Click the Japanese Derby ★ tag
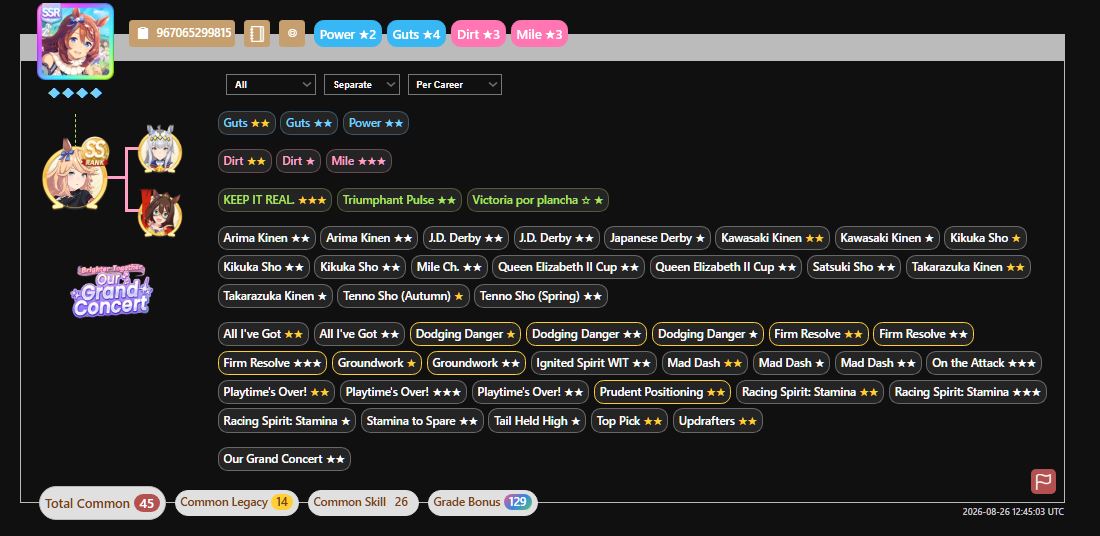 [x=657, y=238]
